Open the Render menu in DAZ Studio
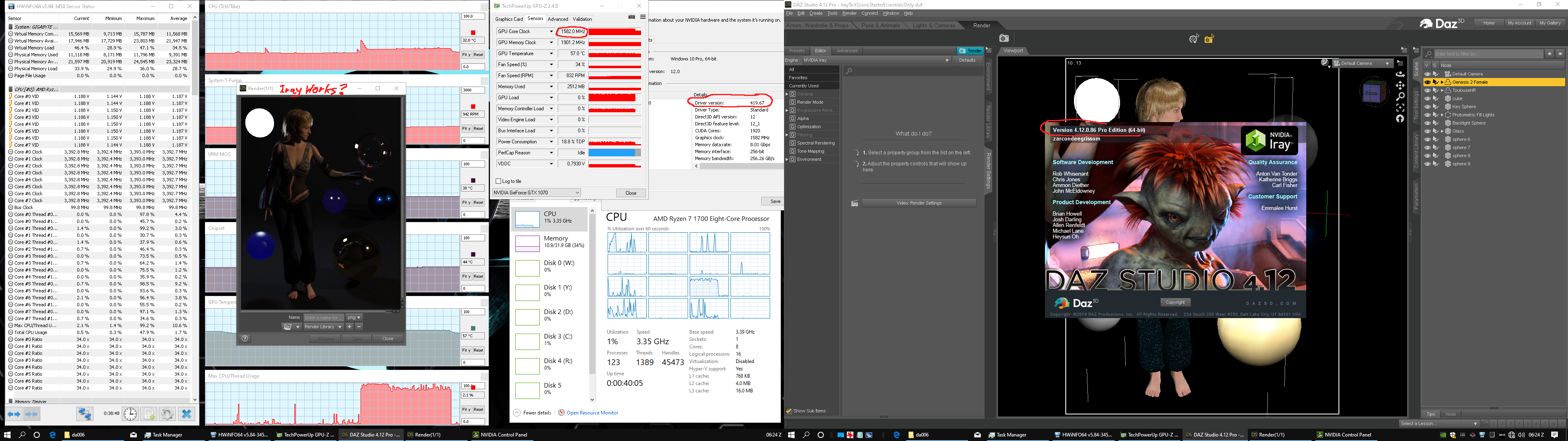The image size is (1568, 441). [849, 13]
